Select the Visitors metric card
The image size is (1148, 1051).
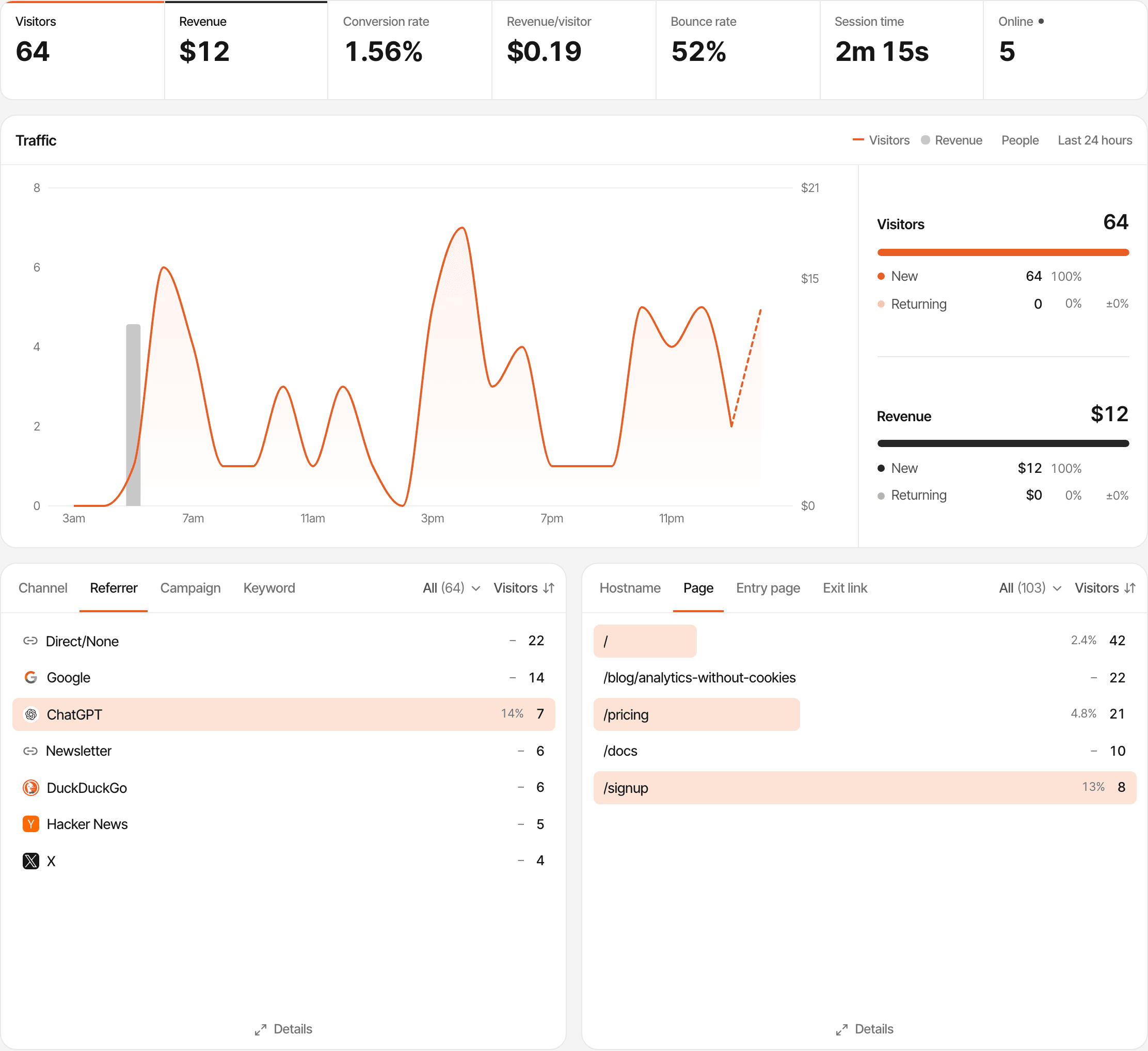tap(83, 50)
